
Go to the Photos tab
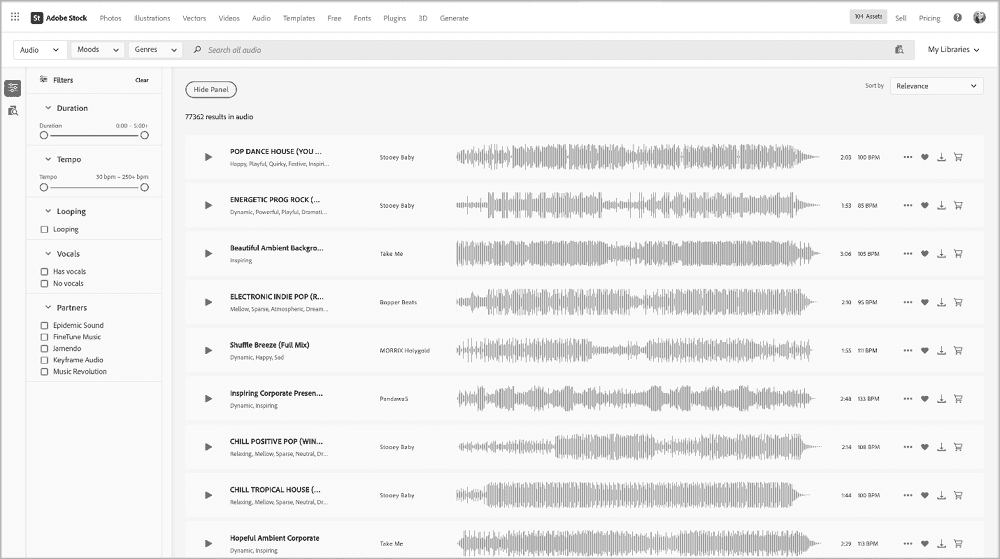pyautogui.click(x=110, y=18)
